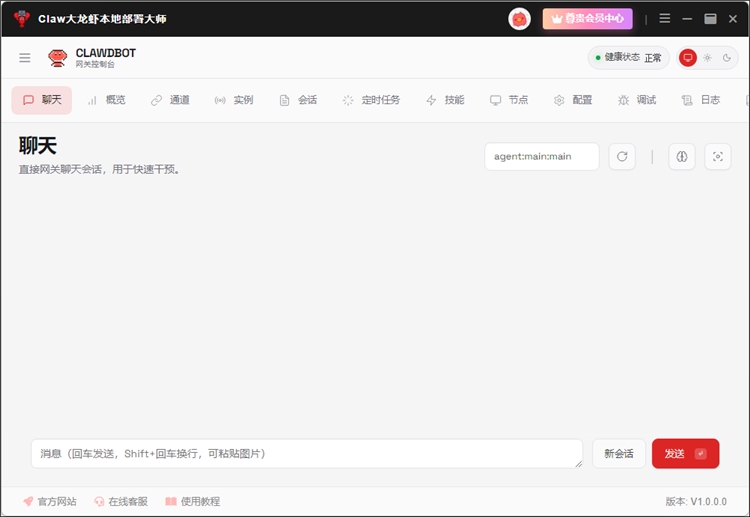Toggle focus mode icon button

tap(718, 156)
